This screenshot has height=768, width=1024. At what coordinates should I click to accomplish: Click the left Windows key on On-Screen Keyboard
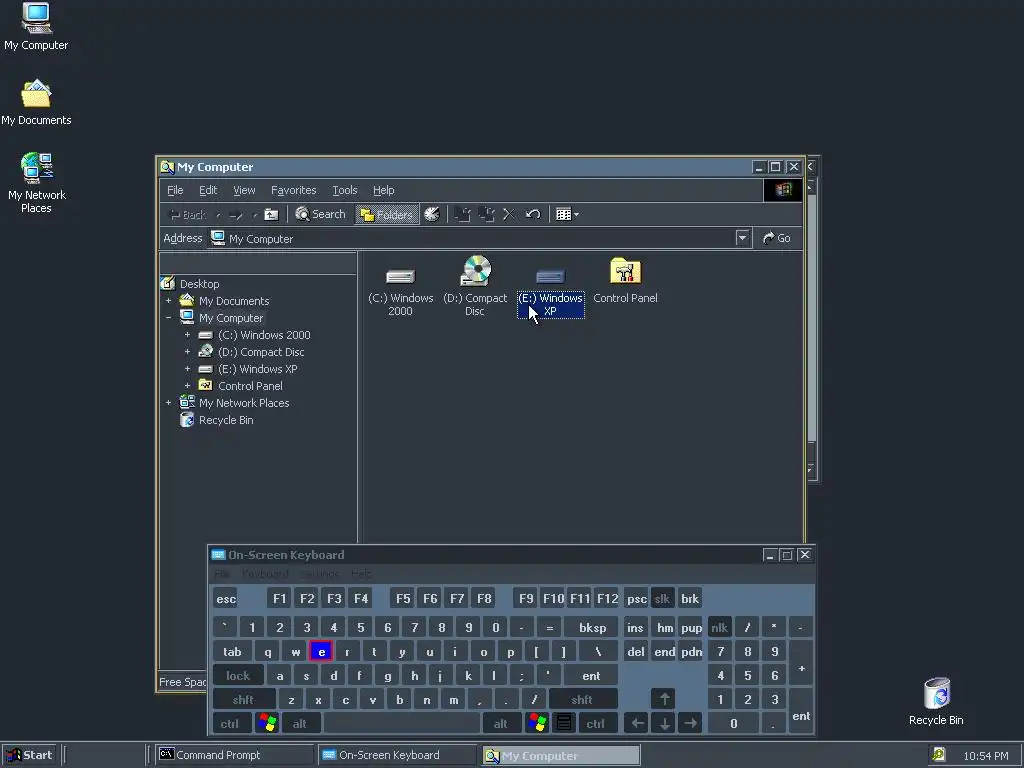pos(267,723)
